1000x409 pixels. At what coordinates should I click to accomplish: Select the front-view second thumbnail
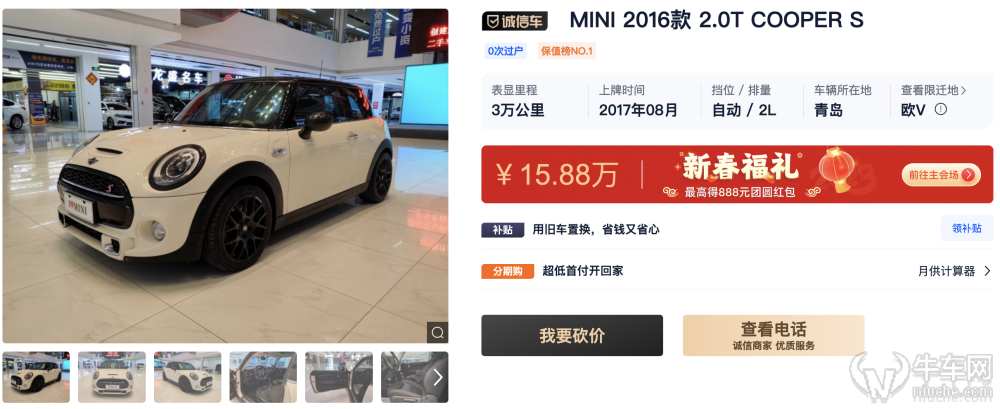[112, 377]
